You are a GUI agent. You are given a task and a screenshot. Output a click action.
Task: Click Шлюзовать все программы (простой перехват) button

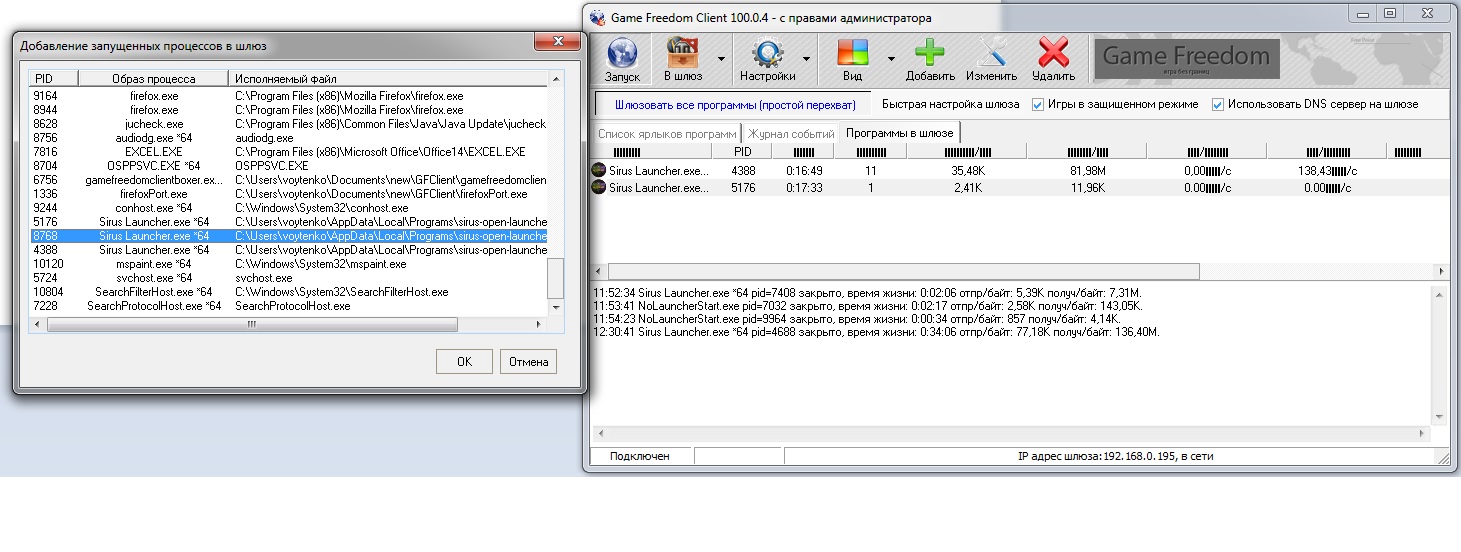click(735, 104)
